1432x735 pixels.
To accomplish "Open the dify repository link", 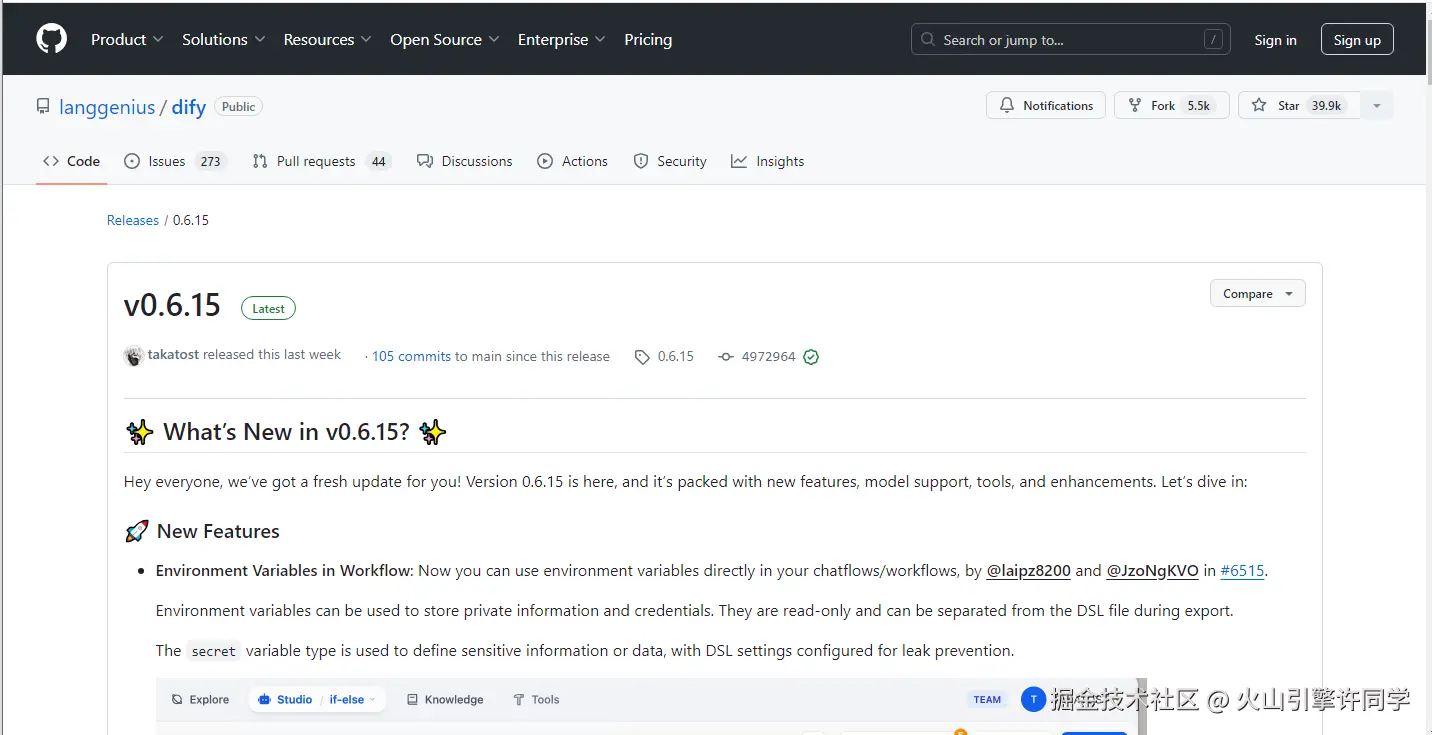I will coord(189,107).
